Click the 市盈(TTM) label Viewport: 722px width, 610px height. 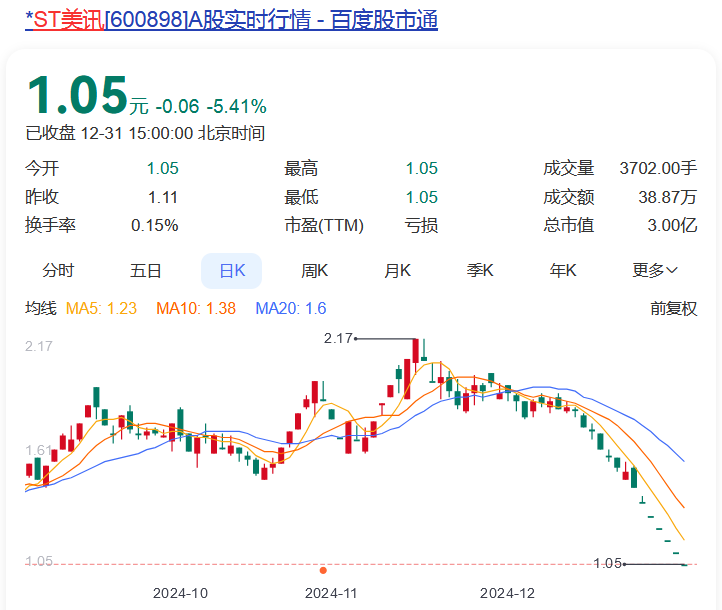(x=324, y=226)
